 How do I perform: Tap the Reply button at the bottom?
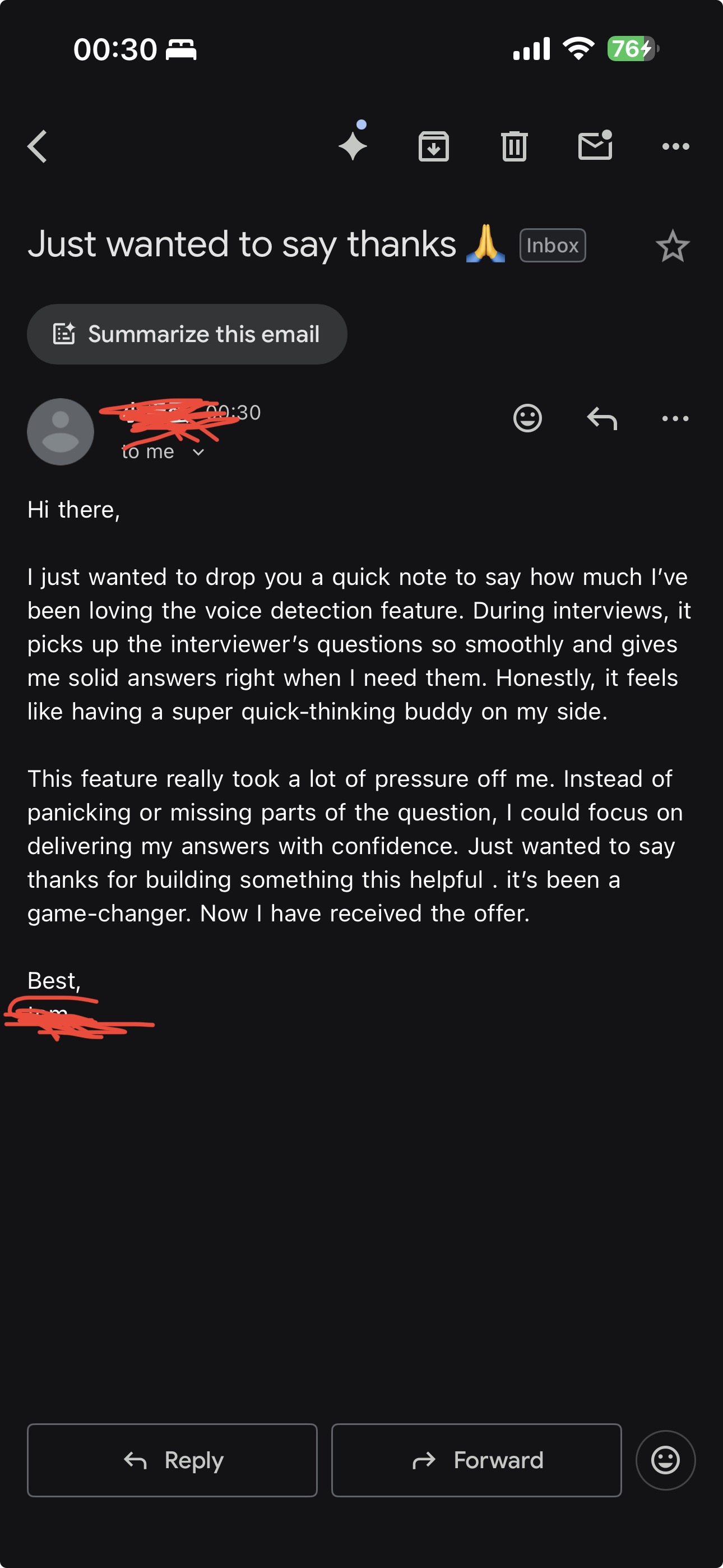pos(172,1460)
